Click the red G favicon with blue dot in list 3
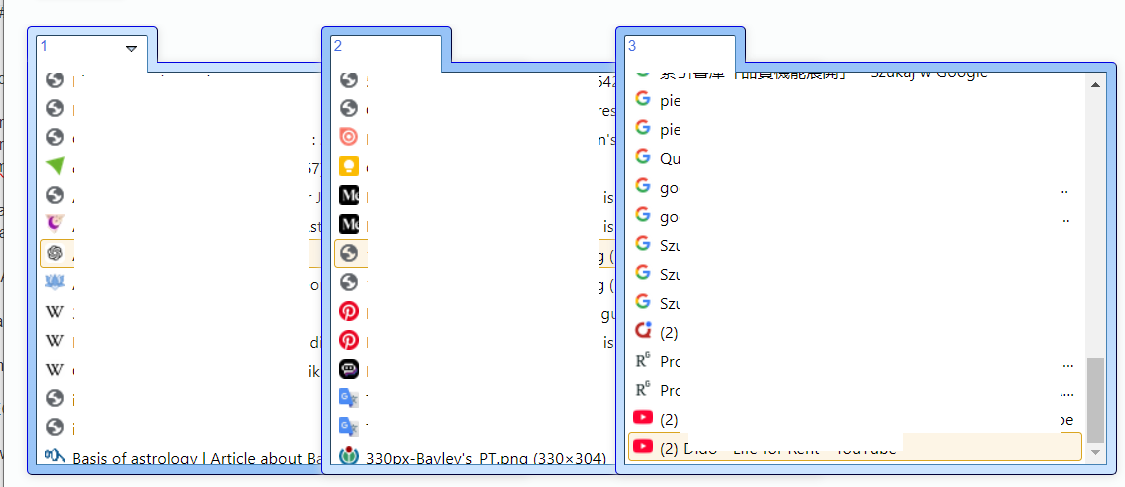Image resolution: width=1125 pixels, height=487 pixels. (643, 331)
